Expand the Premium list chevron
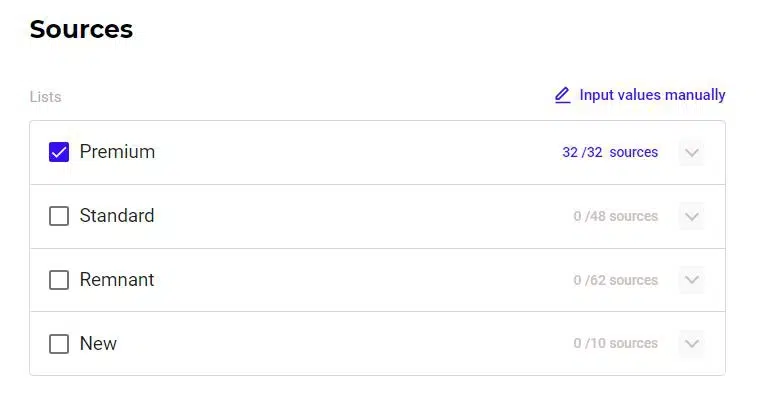The image size is (760, 395). [692, 153]
